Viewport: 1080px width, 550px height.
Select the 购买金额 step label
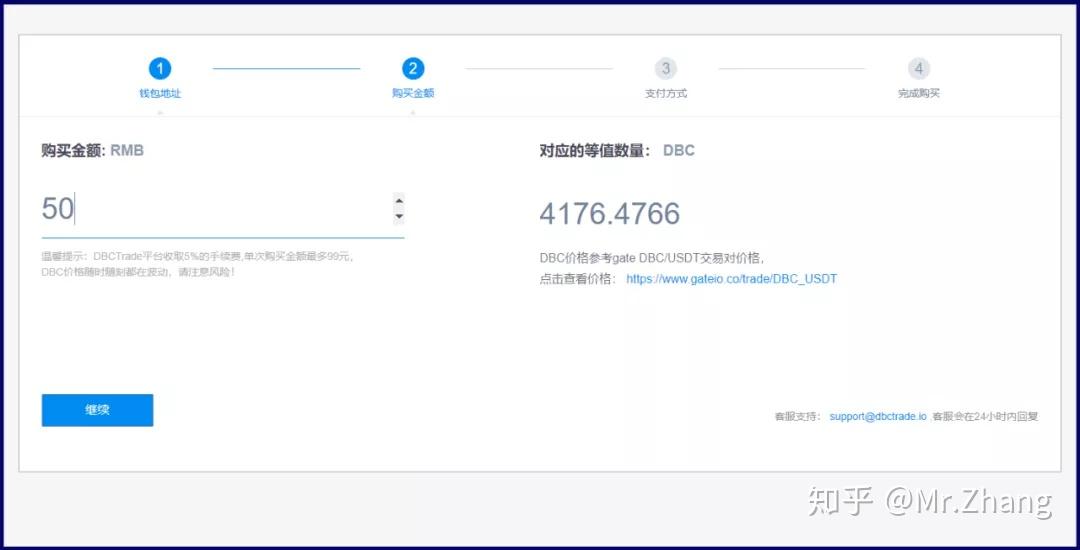(413, 94)
